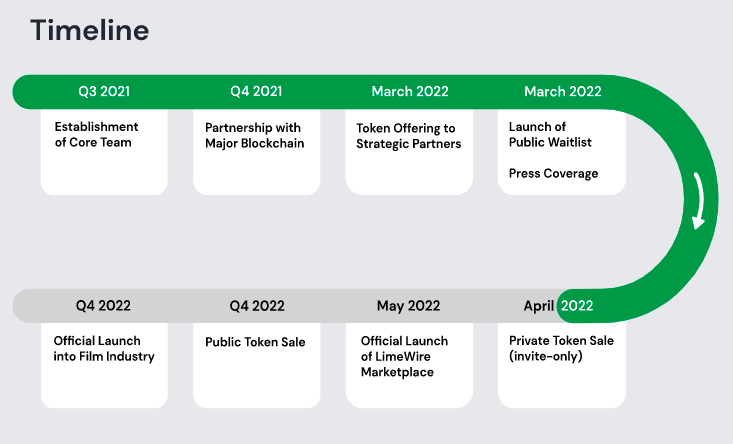Screen dimensions: 733x444
Task: Select the April 2022 timeline marker
Action: [558, 306]
